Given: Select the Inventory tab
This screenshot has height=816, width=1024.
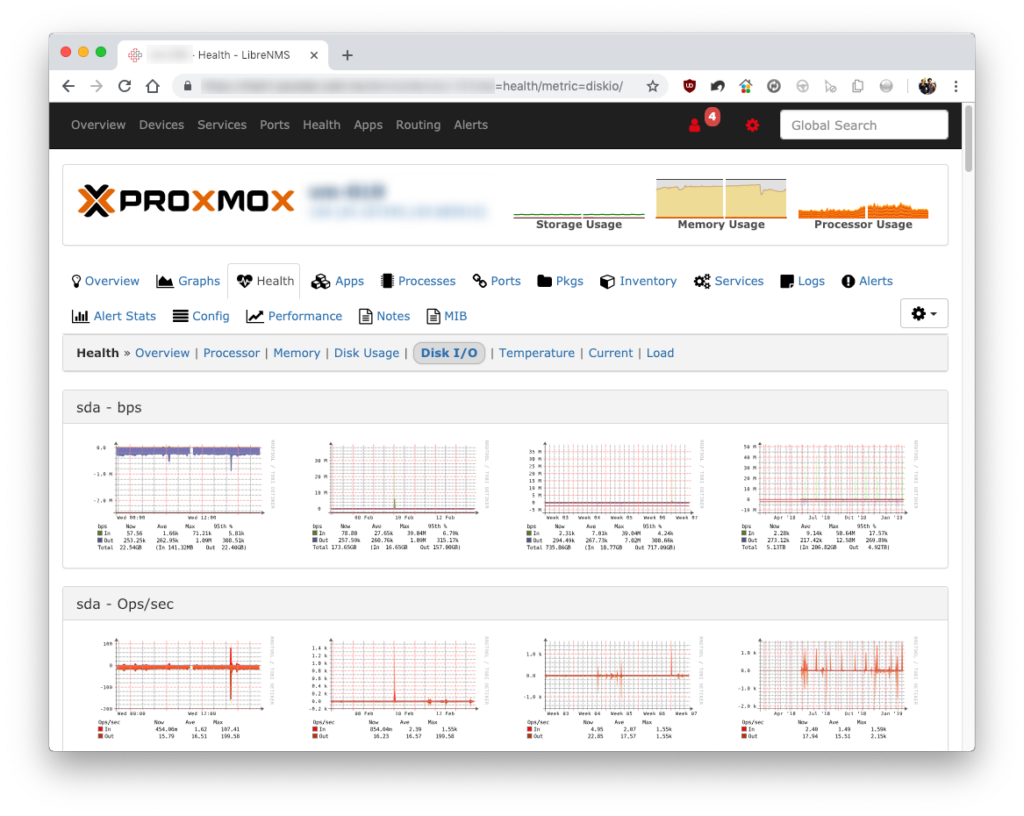Looking at the screenshot, I should [638, 281].
